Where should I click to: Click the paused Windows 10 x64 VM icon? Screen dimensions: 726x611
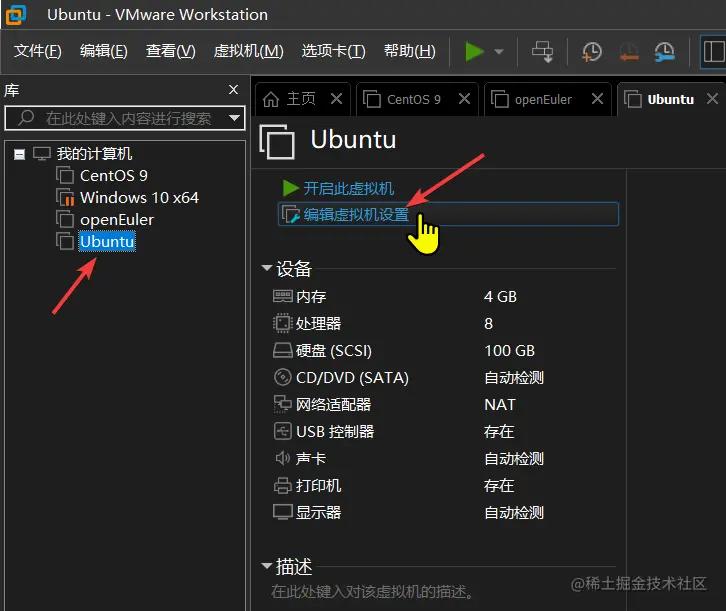point(65,197)
